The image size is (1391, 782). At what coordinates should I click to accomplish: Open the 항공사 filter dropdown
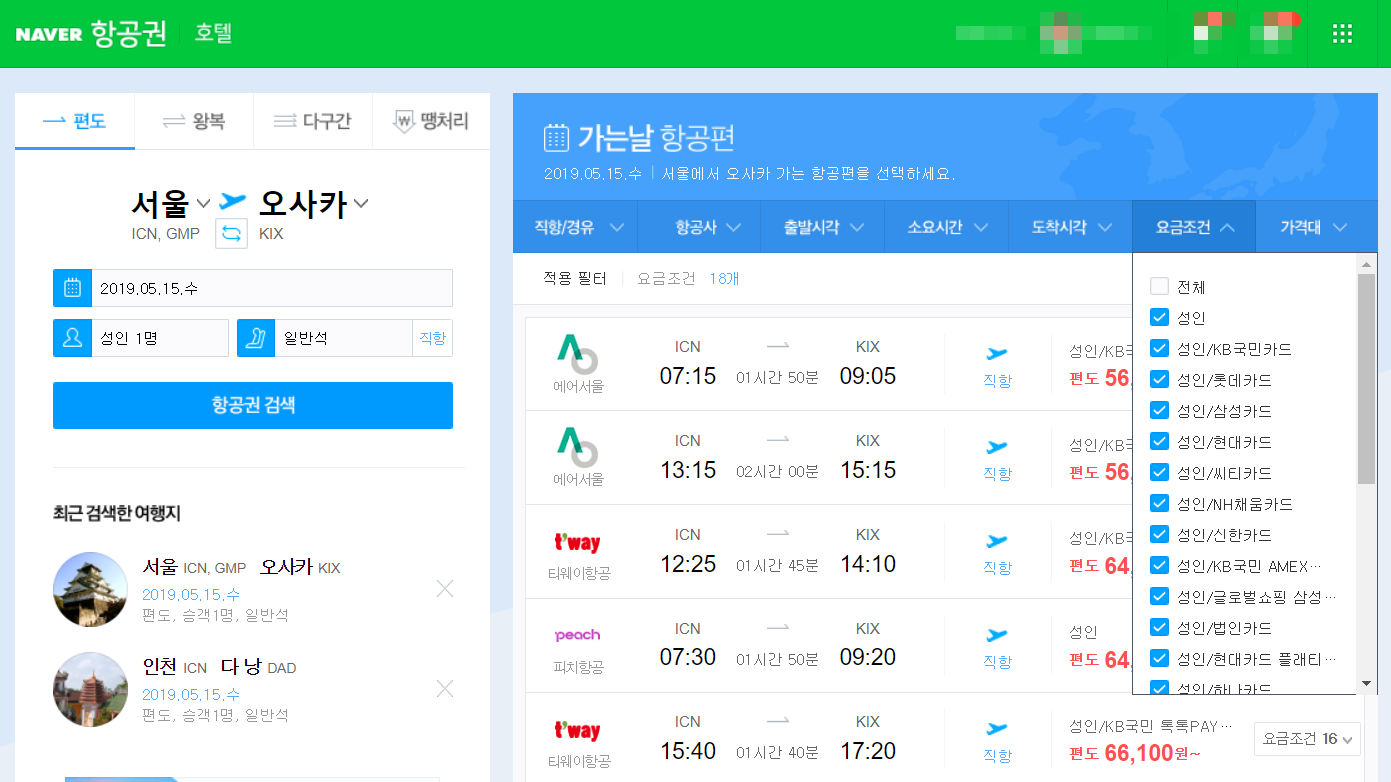coord(699,227)
